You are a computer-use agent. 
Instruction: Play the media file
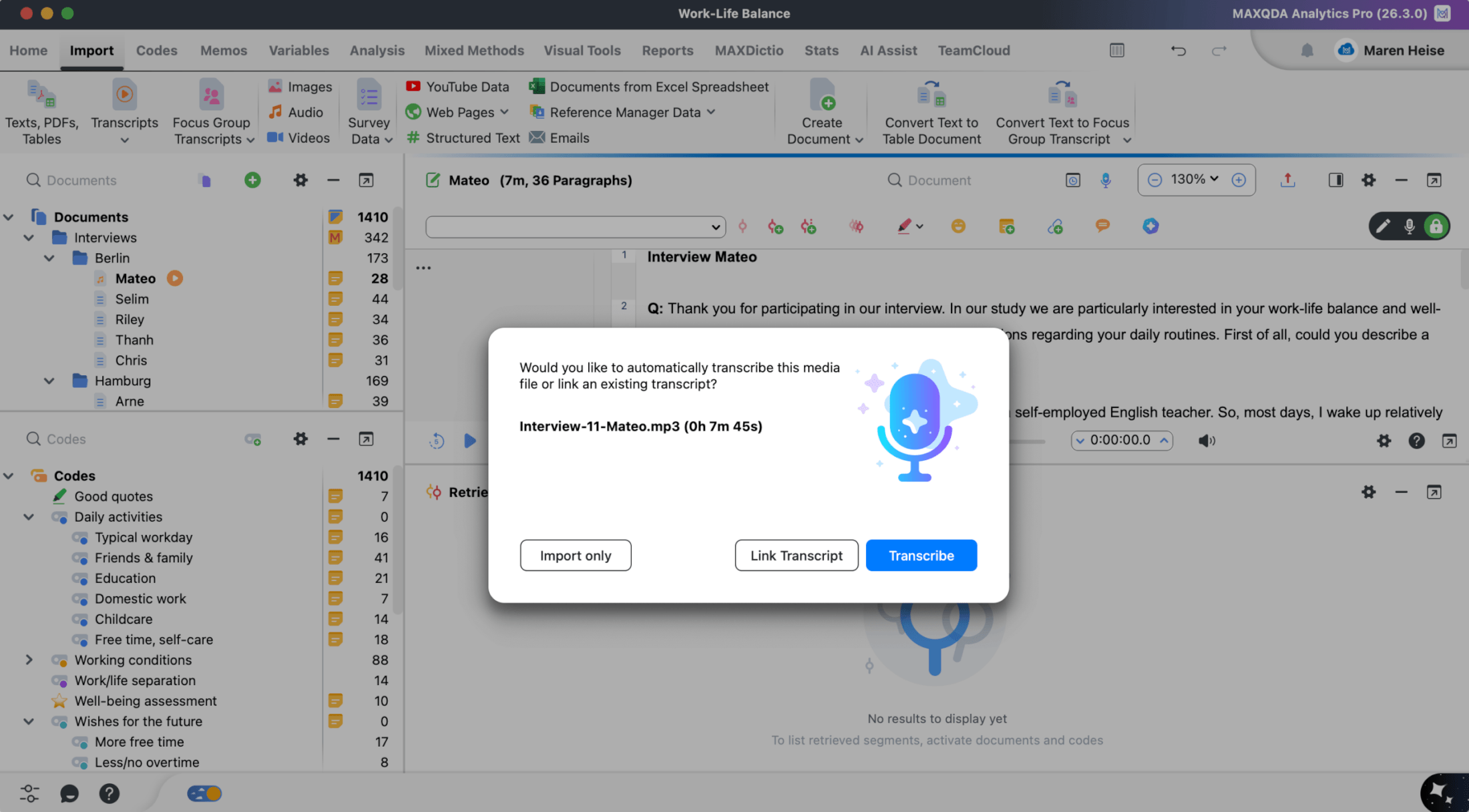(469, 440)
